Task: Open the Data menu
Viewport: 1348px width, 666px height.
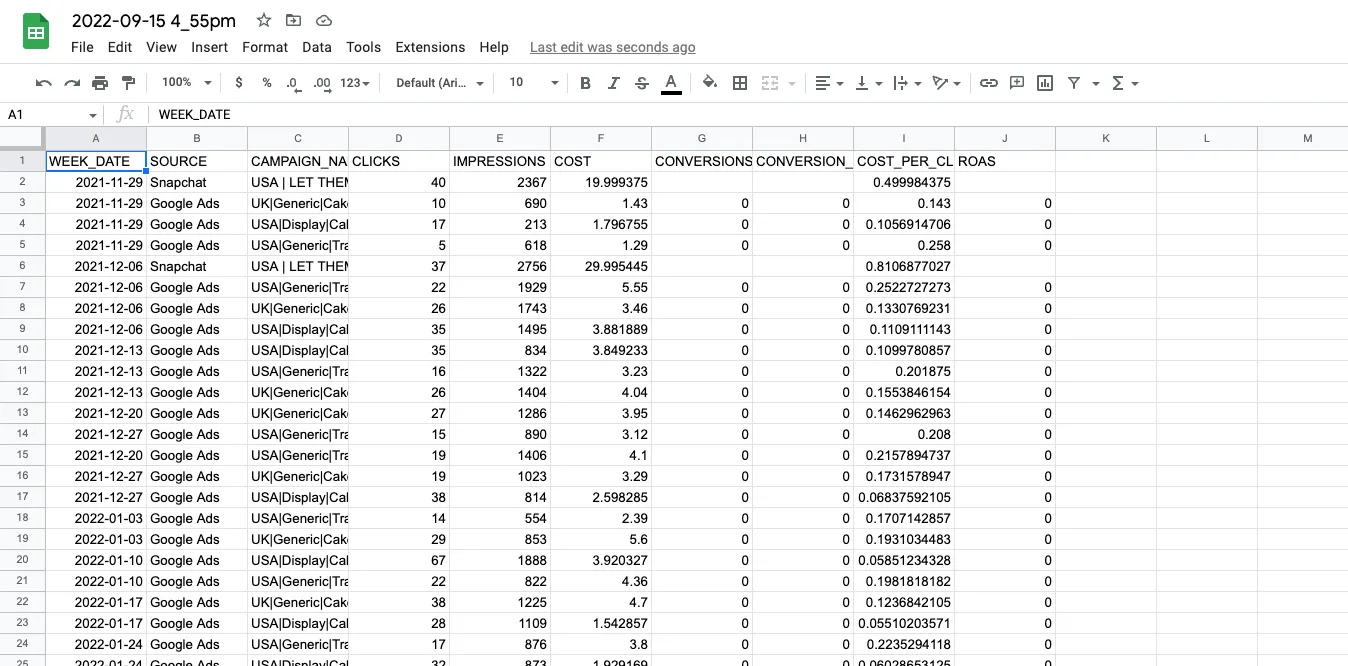Action: (x=317, y=47)
